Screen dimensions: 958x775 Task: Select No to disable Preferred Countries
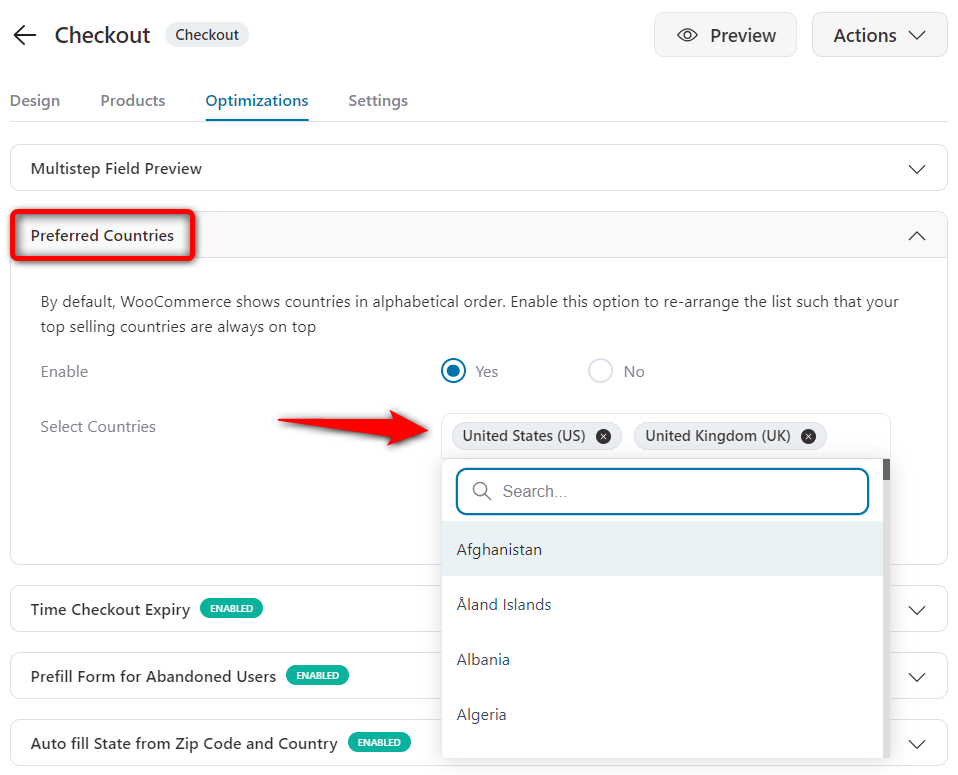(600, 370)
